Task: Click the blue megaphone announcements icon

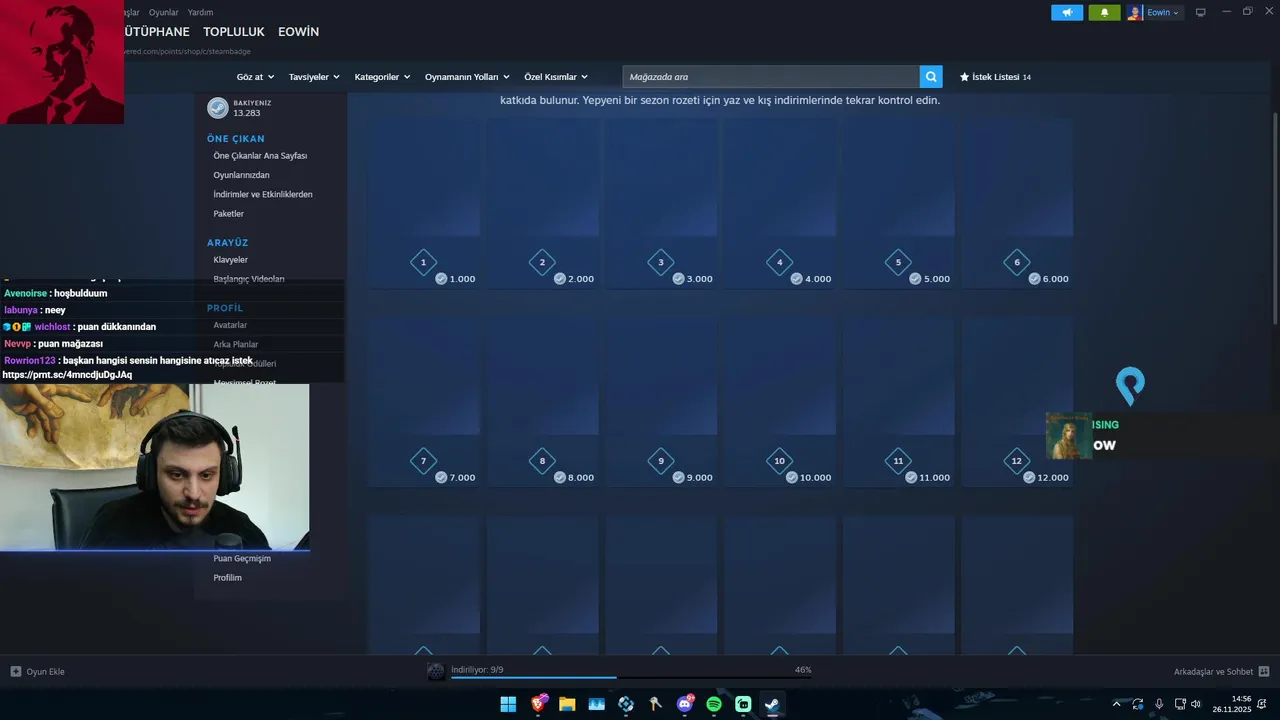Action: (1067, 13)
